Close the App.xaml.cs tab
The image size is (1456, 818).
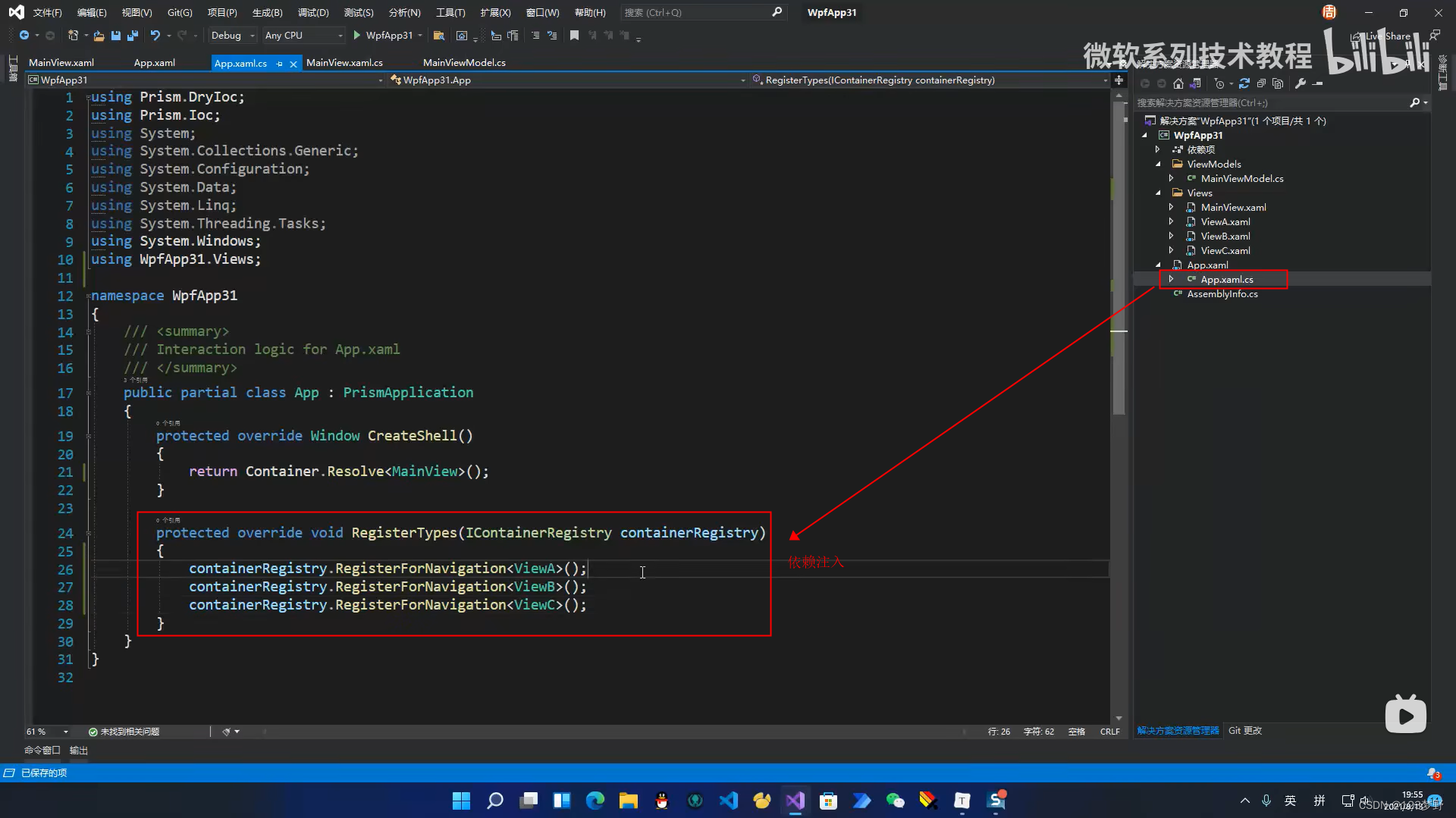point(293,64)
